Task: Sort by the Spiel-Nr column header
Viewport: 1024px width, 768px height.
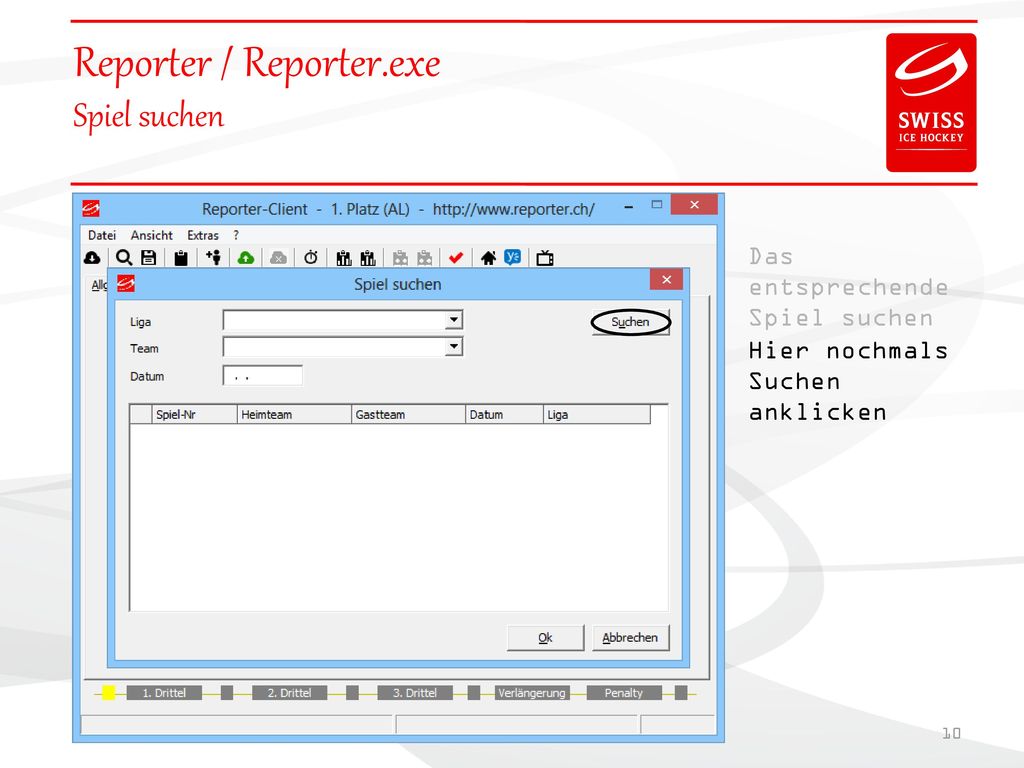Action: pos(194,414)
